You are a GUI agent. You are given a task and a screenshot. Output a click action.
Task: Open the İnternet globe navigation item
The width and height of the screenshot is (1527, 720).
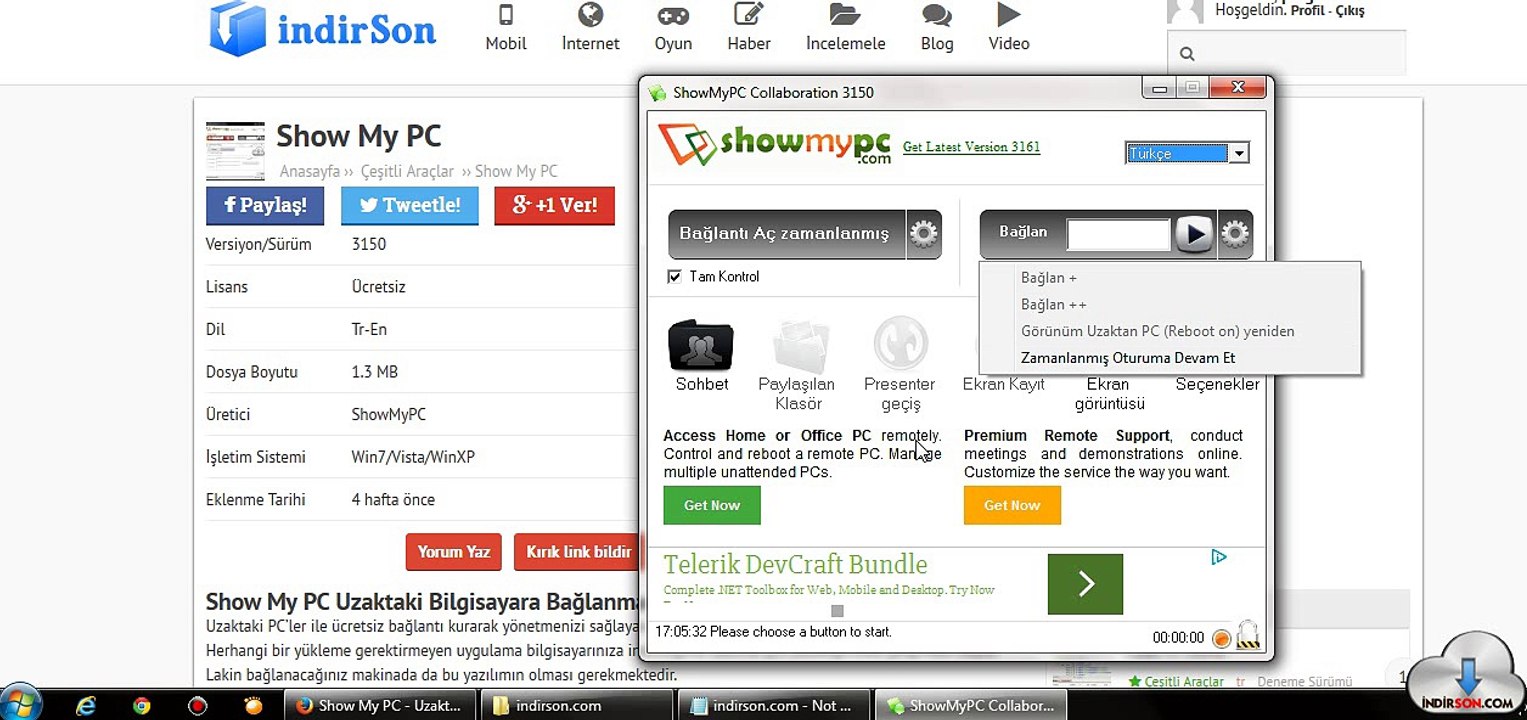coord(590,28)
